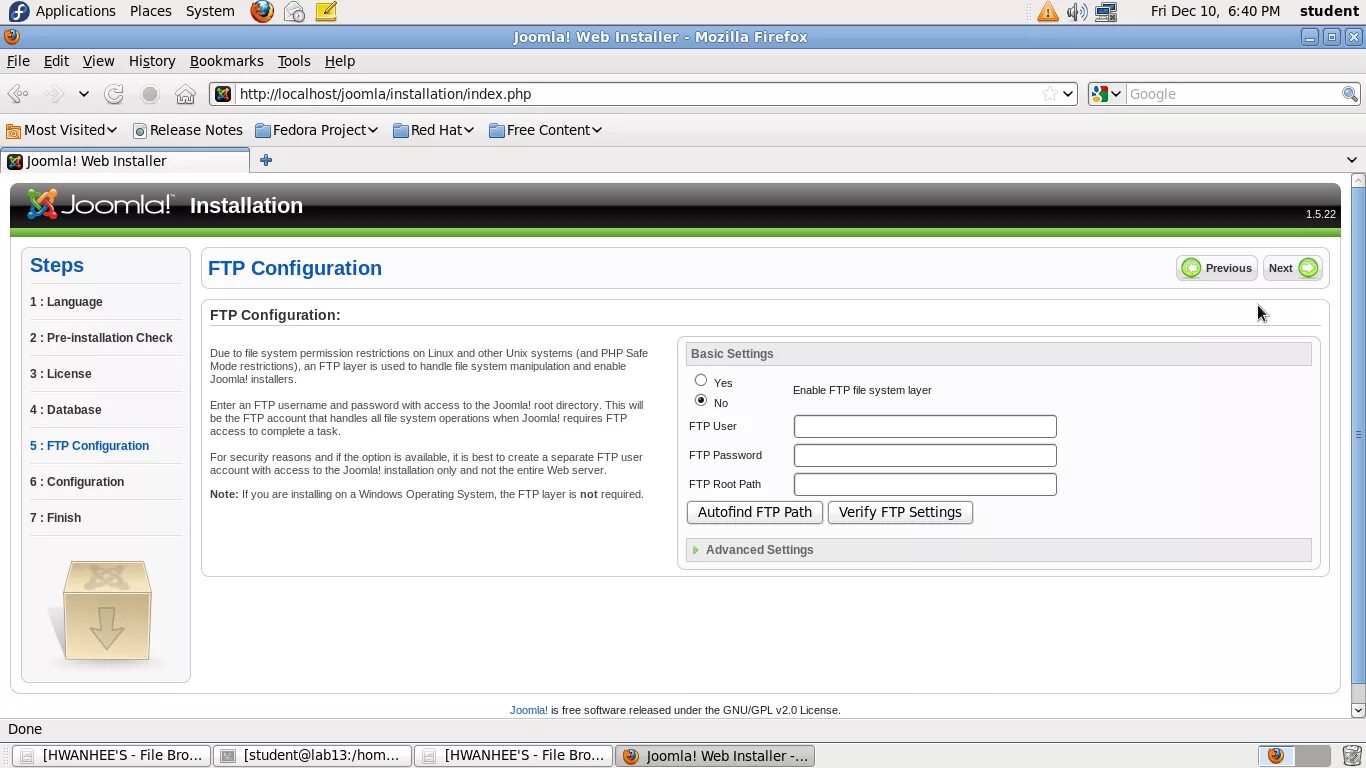Viewport: 1366px width, 768px height.
Task: Open the Release Notes bookmark
Action: (188, 130)
